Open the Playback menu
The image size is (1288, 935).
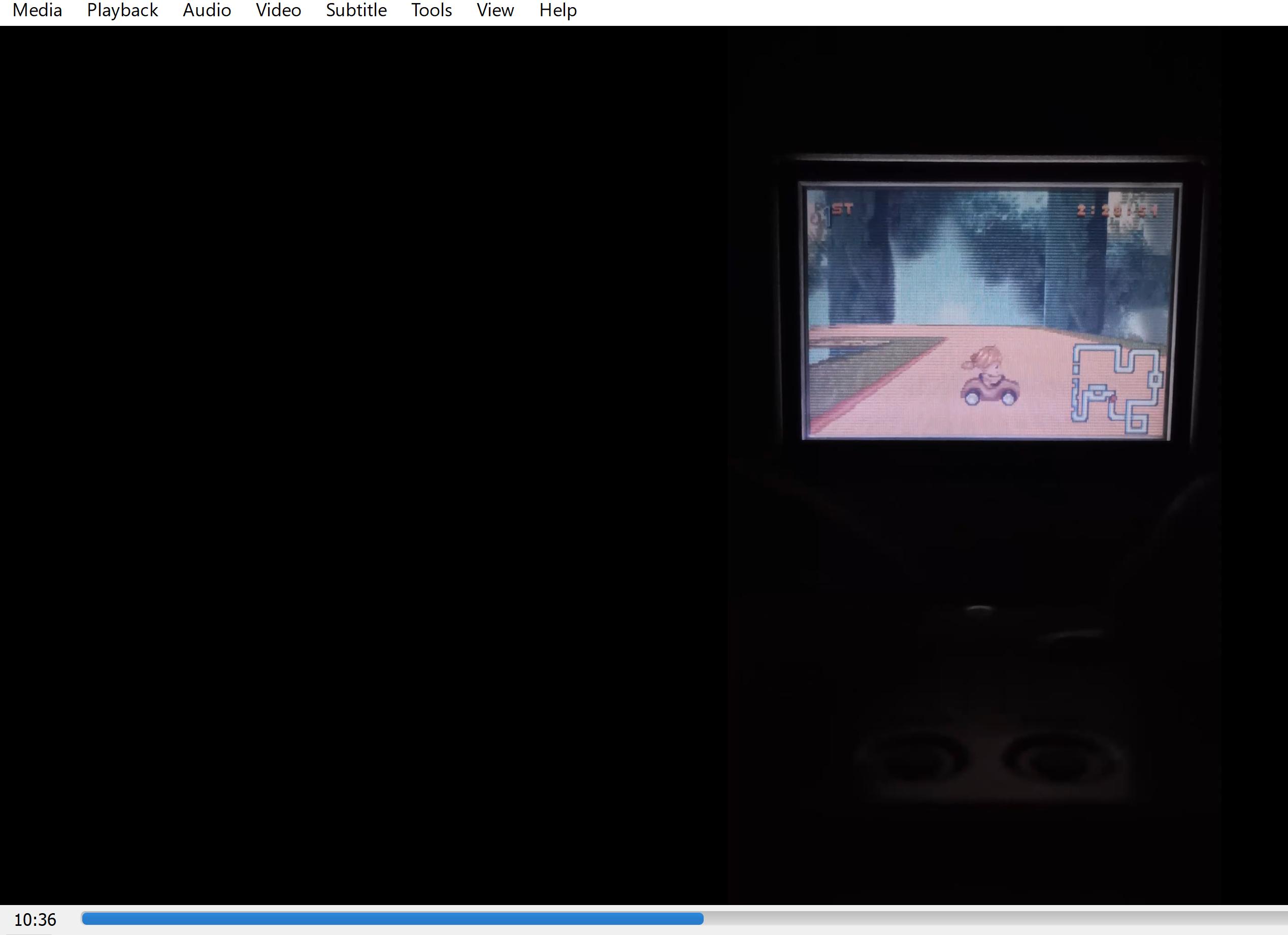[122, 10]
